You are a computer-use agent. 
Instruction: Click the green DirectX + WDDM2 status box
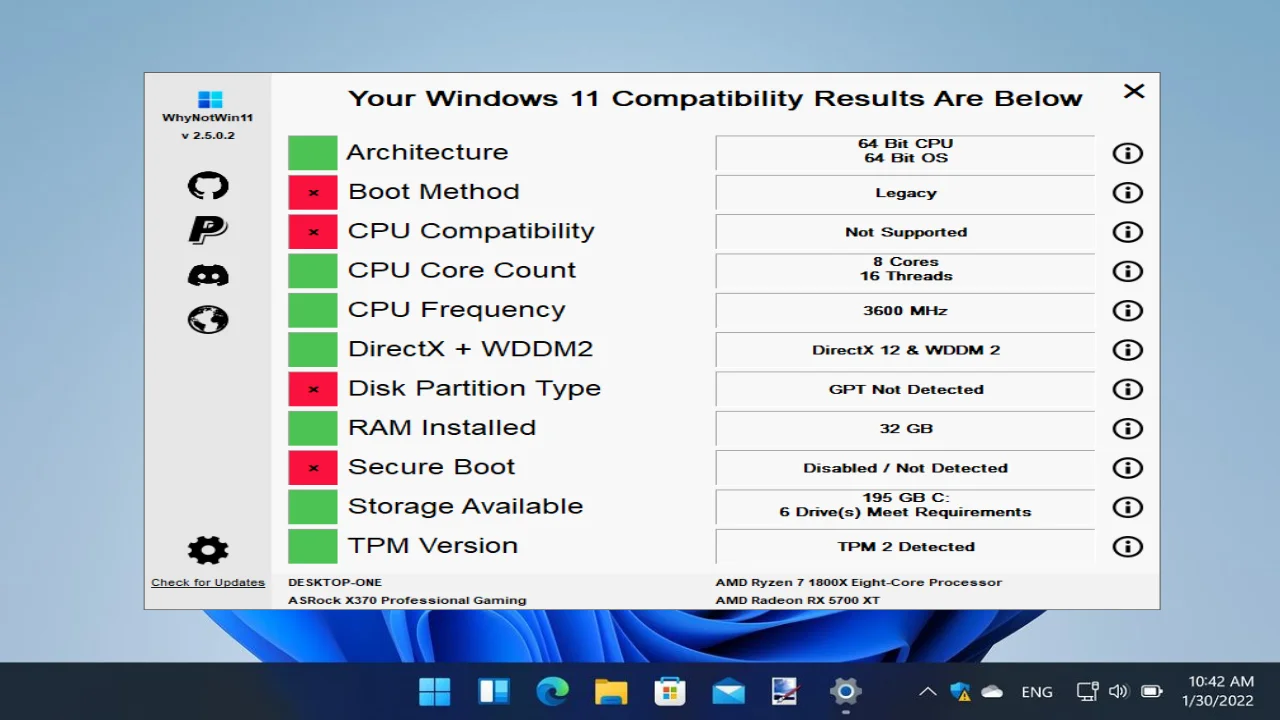pyautogui.click(x=313, y=350)
